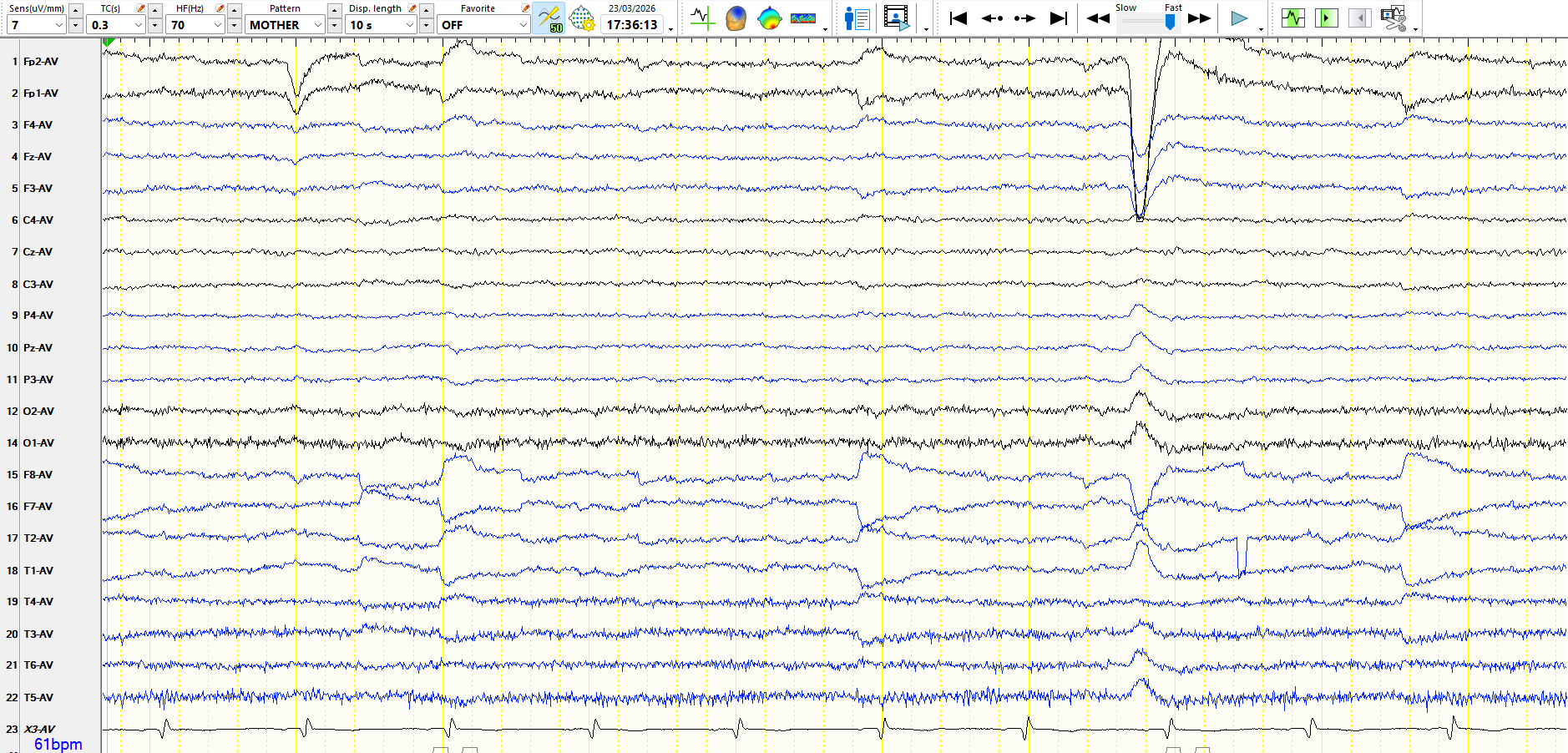Click the waveform cursor measurement icon
1568x753 pixels.
[702, 18]
